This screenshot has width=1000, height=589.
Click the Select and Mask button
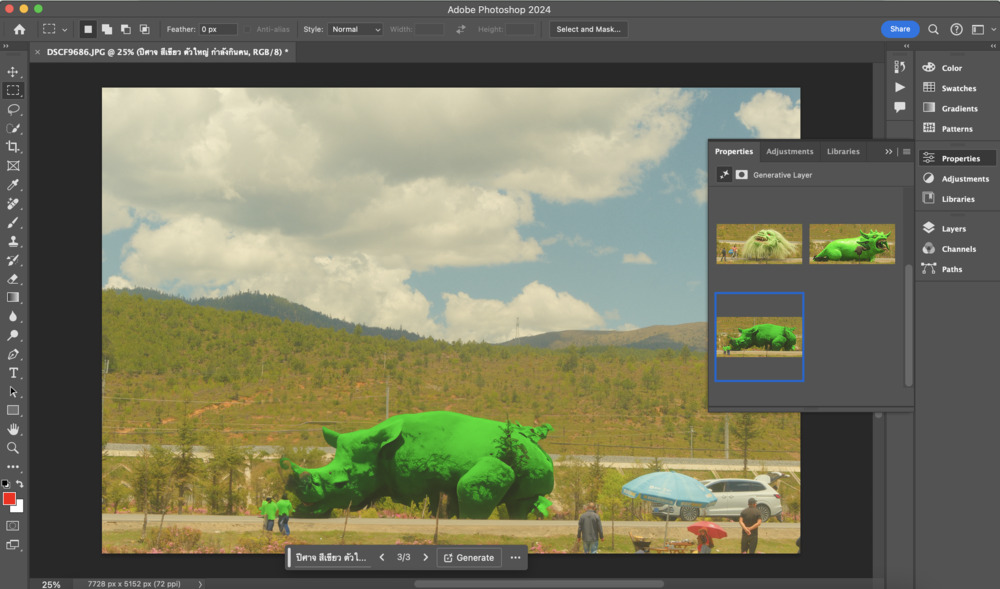588,30
